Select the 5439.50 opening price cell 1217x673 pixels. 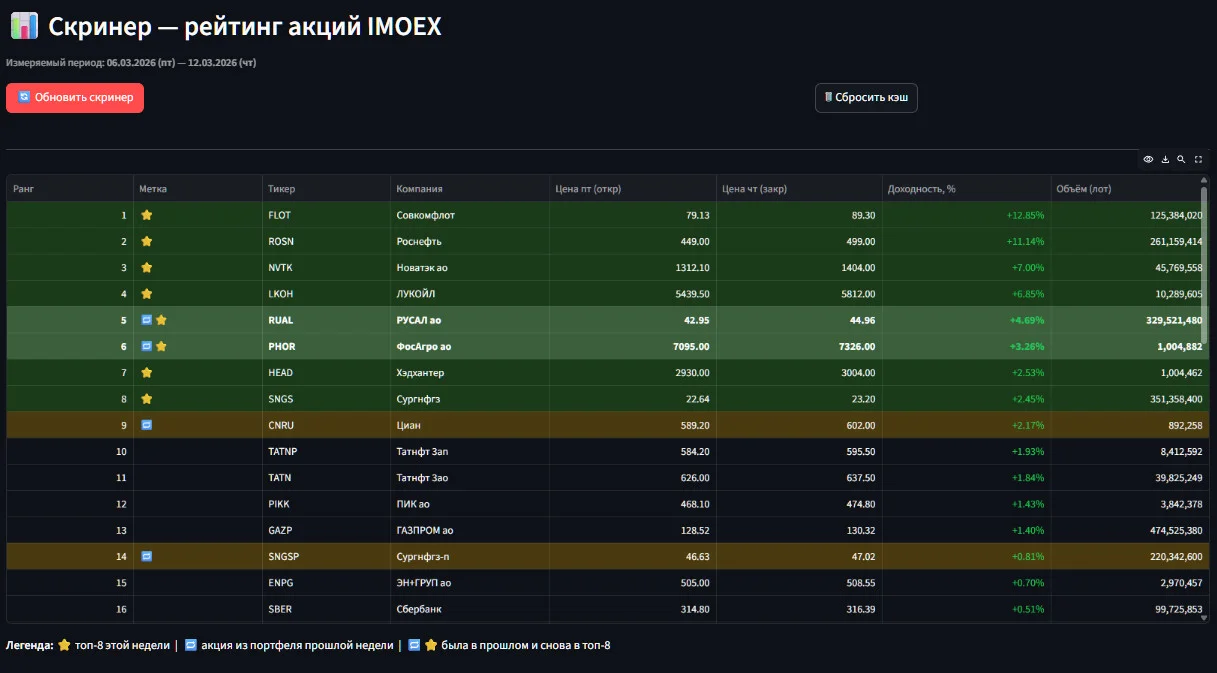pyautogui.click(x=632, y=294)
